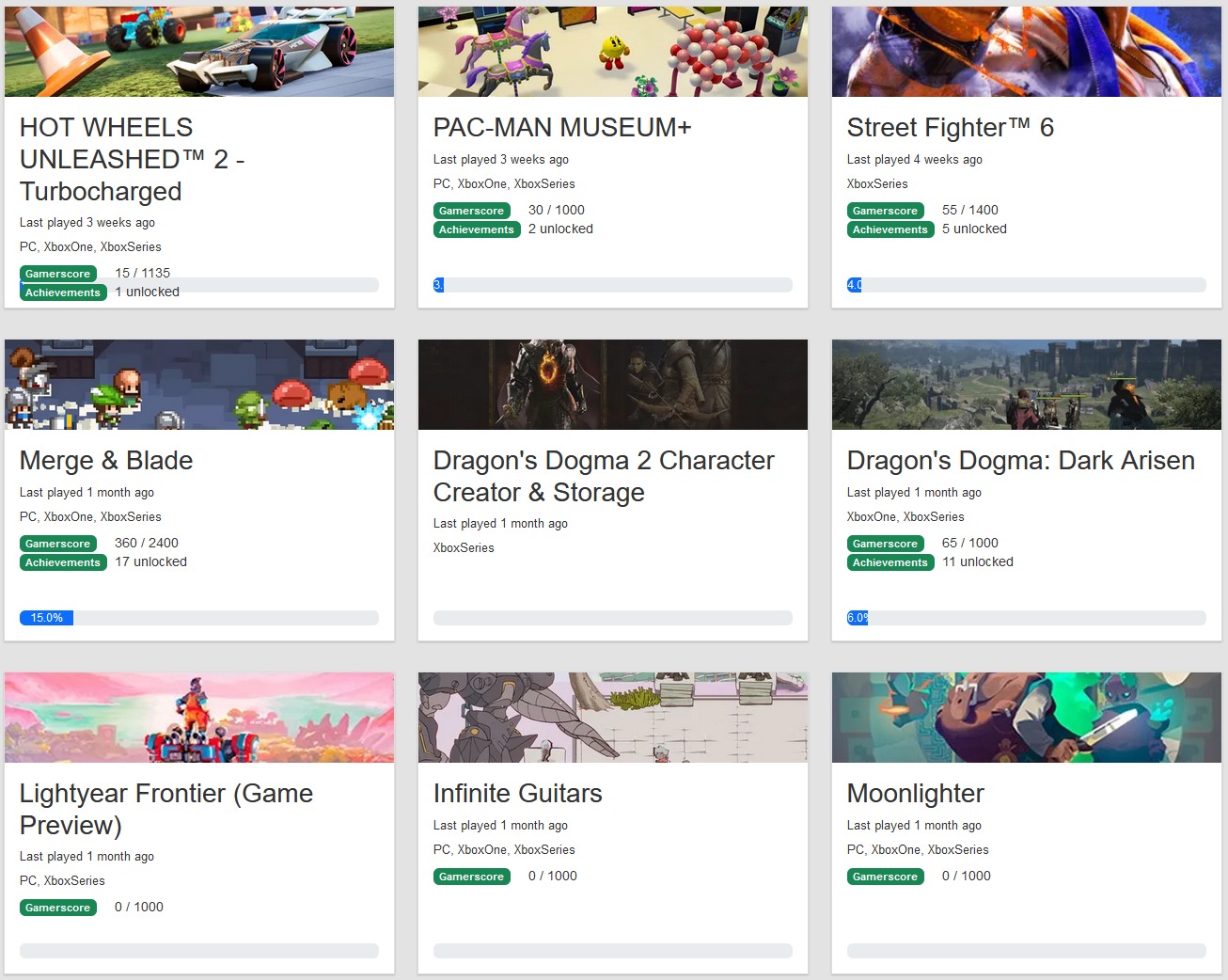Select the Moonlighter cover image
The image size is (1228, 980).
coord(1027,718)
